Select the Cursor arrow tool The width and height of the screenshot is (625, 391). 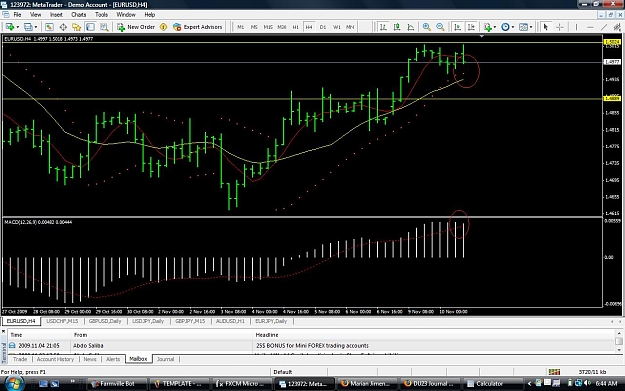coord(546,27)
